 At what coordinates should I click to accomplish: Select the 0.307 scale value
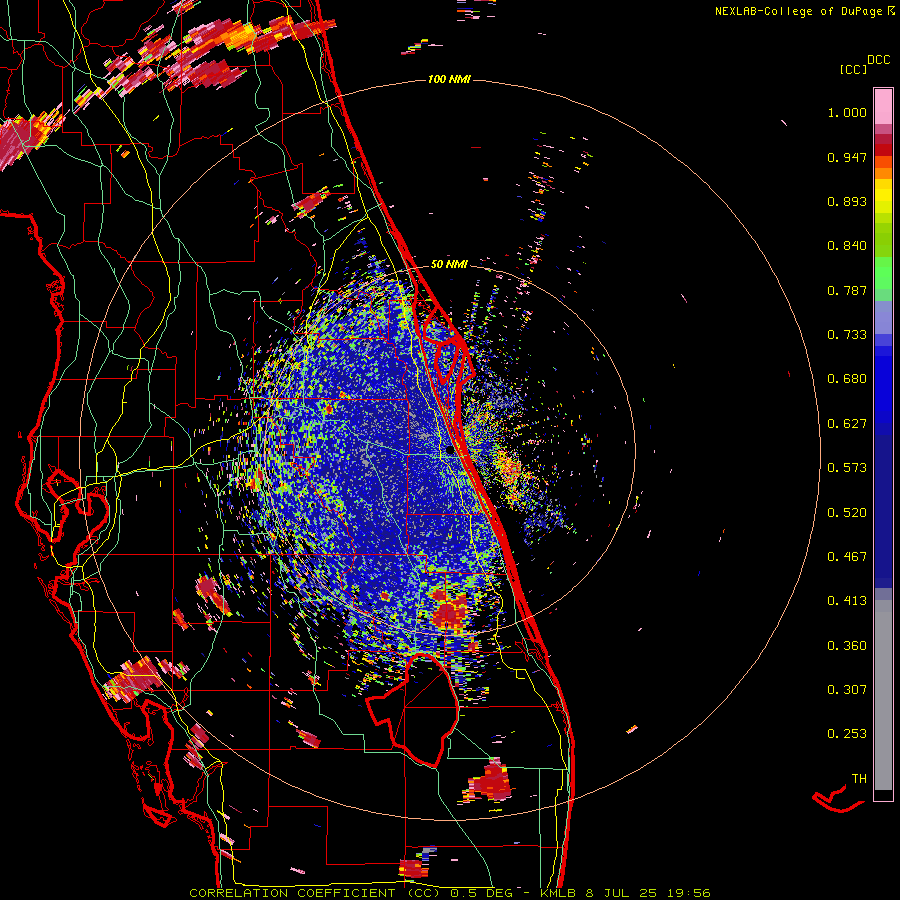click(847, 690)
